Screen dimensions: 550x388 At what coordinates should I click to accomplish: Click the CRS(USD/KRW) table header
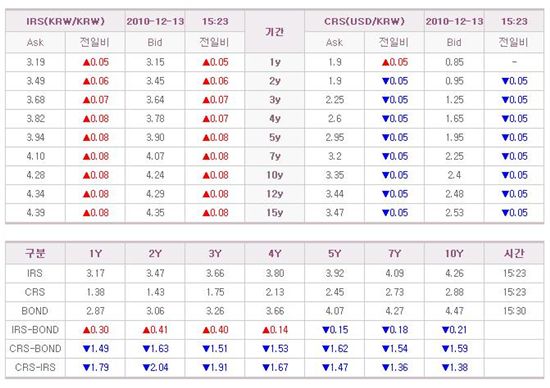(364, 21)
